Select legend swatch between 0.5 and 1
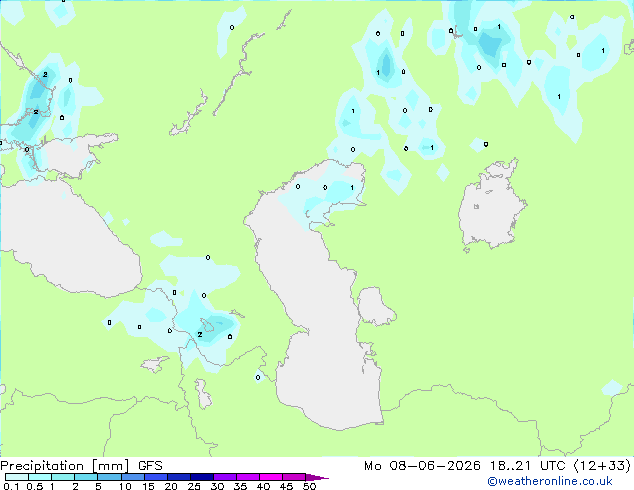The image size is (634, 490). (x=40, y=477)
